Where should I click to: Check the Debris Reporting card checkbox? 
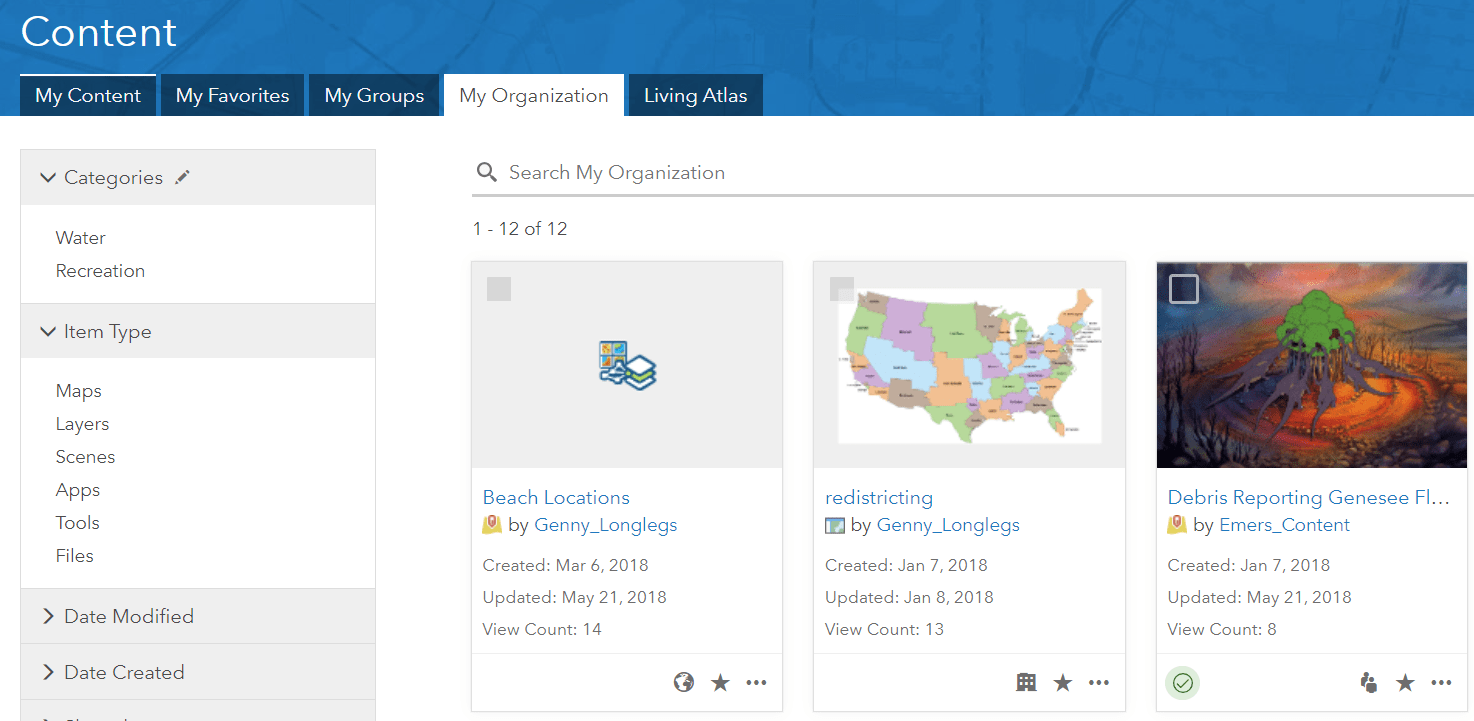[1184, 289]
